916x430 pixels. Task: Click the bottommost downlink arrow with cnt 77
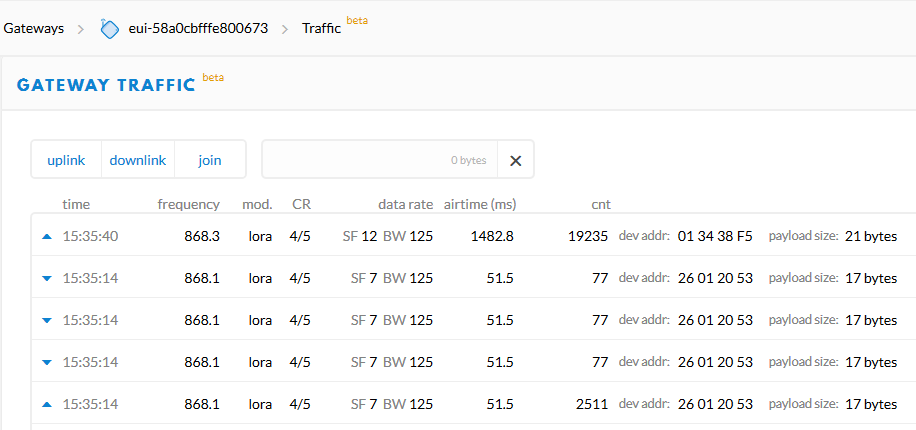click(46, 362)
